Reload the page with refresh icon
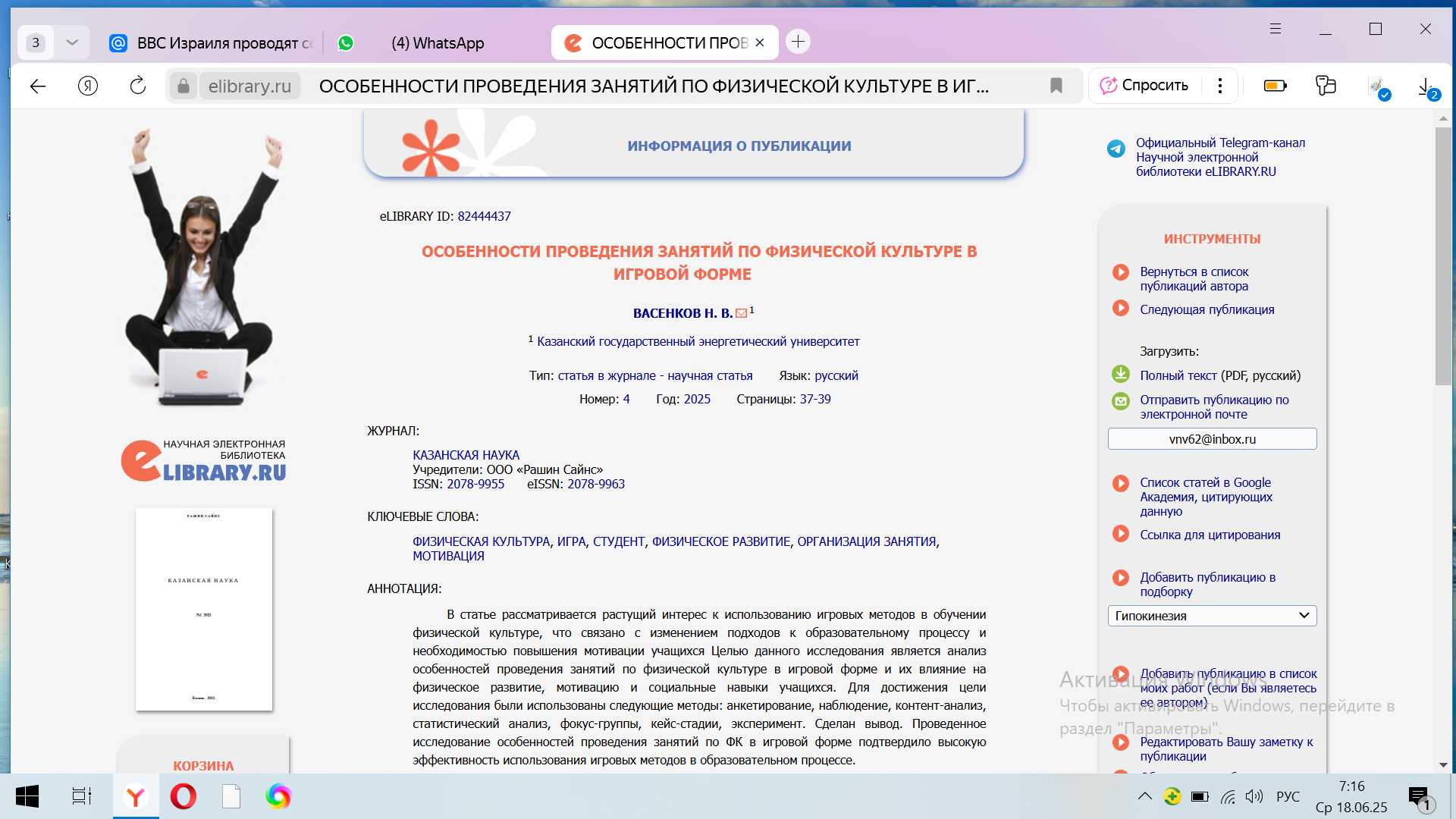This screenshot has width=1456, height=819. click(x=137, y=86)
